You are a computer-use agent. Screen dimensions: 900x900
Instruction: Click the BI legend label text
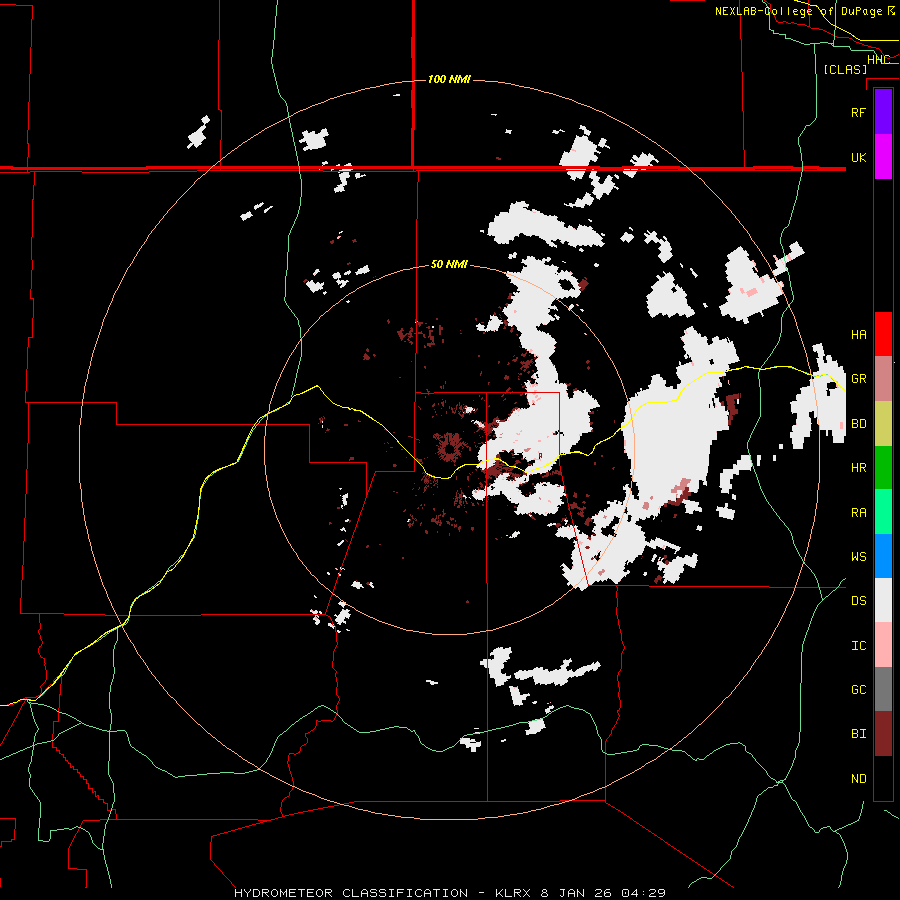pos(858,734)
